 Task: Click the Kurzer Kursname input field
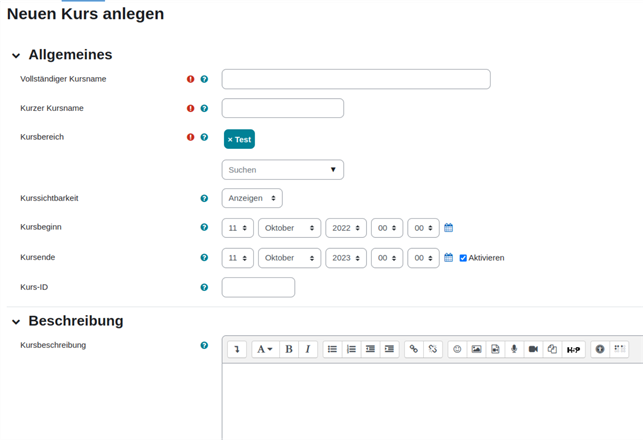coord(282,108)
